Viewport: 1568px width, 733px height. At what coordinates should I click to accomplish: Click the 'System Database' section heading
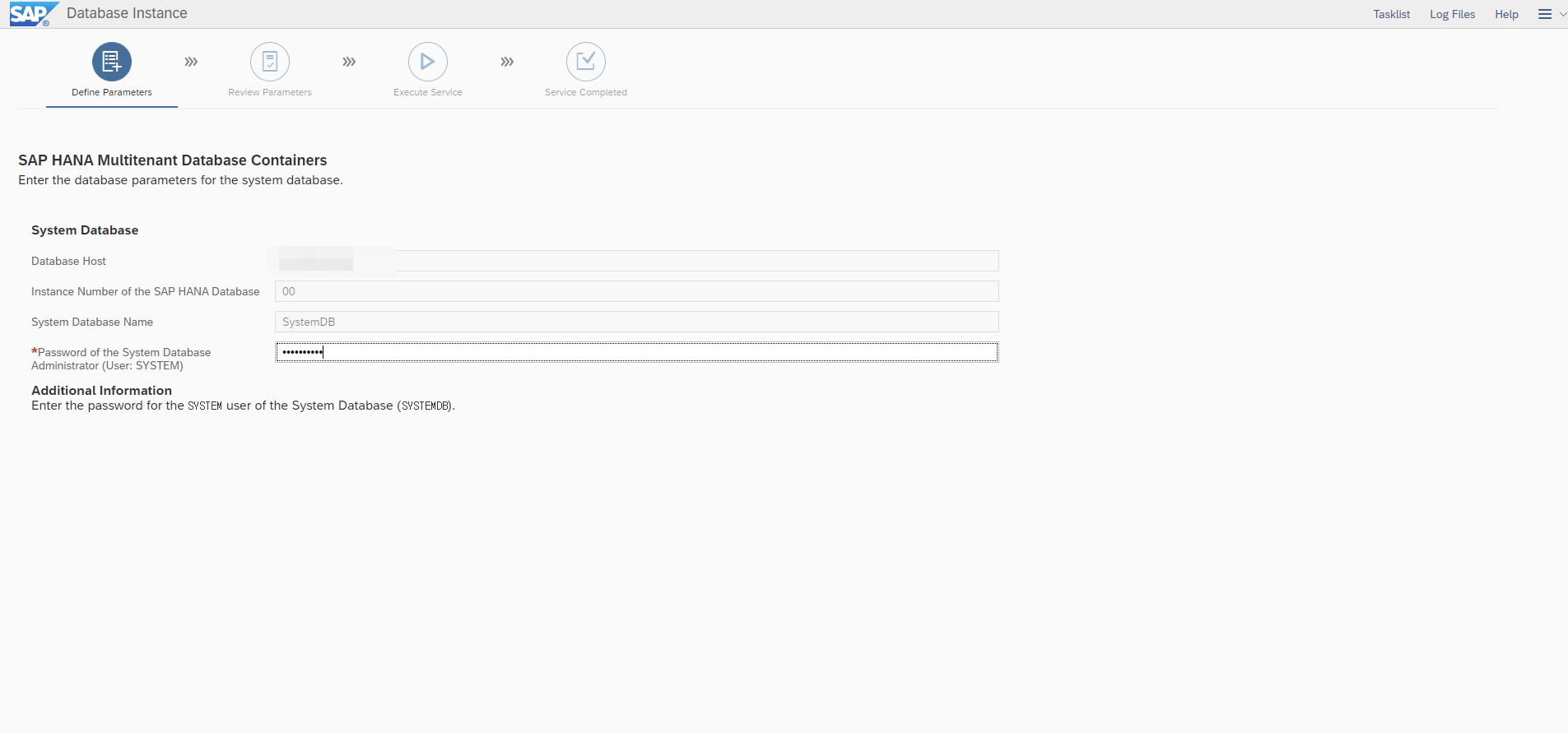pos(85,230)
